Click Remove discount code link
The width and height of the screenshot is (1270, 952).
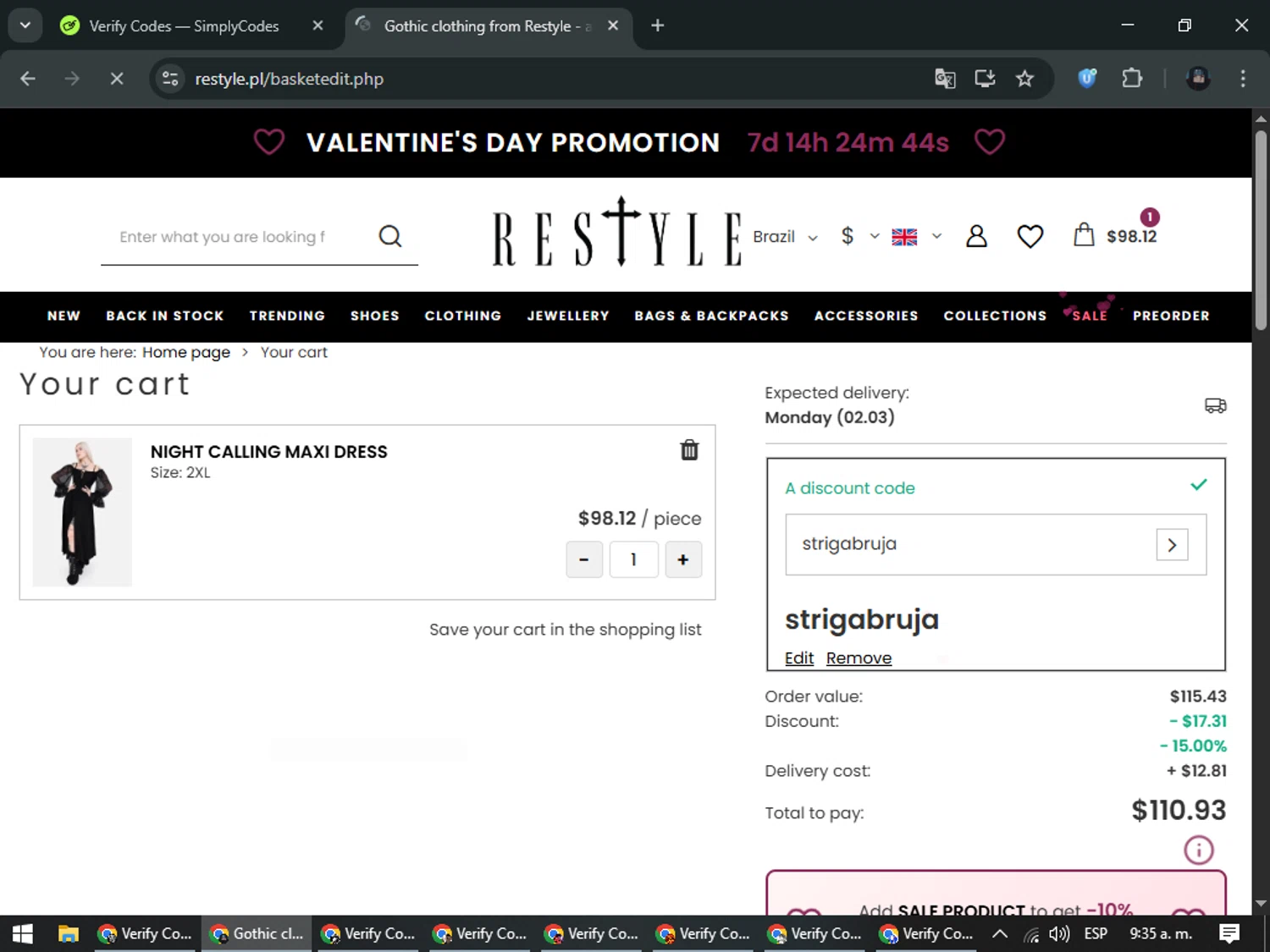[x=859, y=658]
